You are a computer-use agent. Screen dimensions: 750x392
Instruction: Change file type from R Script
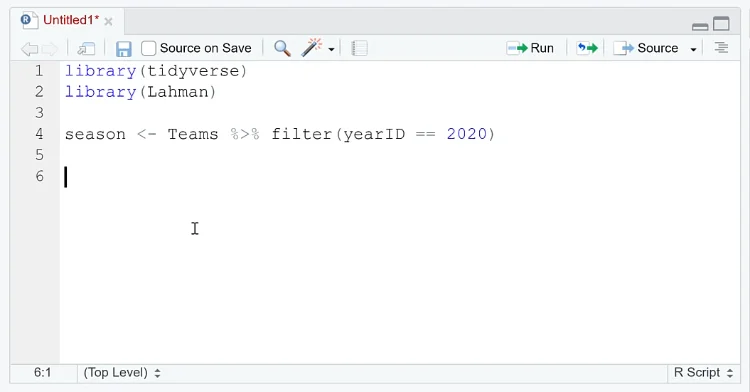coord(703,372)
